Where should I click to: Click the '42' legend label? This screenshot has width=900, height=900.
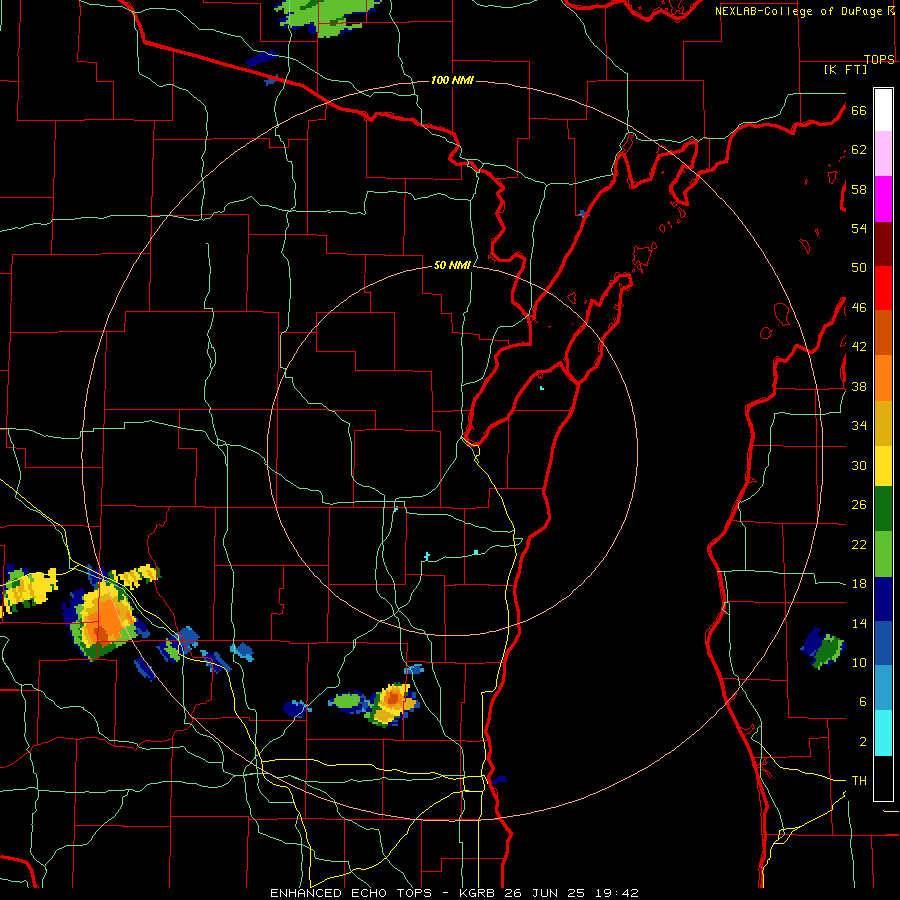click(x=859, y=347)
